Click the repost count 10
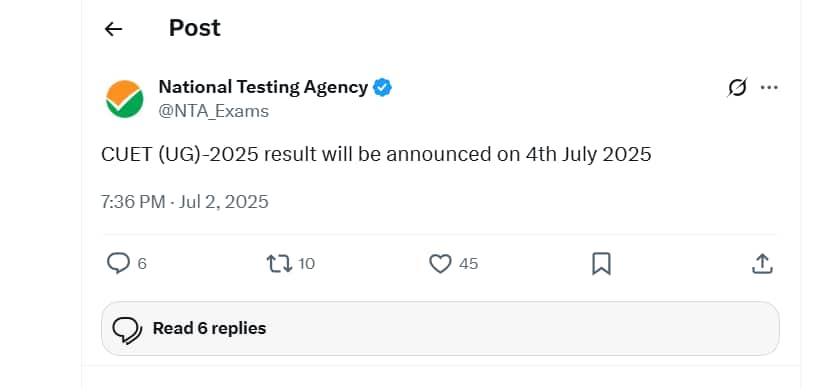834x388 pixels. [x=306, y=264]
